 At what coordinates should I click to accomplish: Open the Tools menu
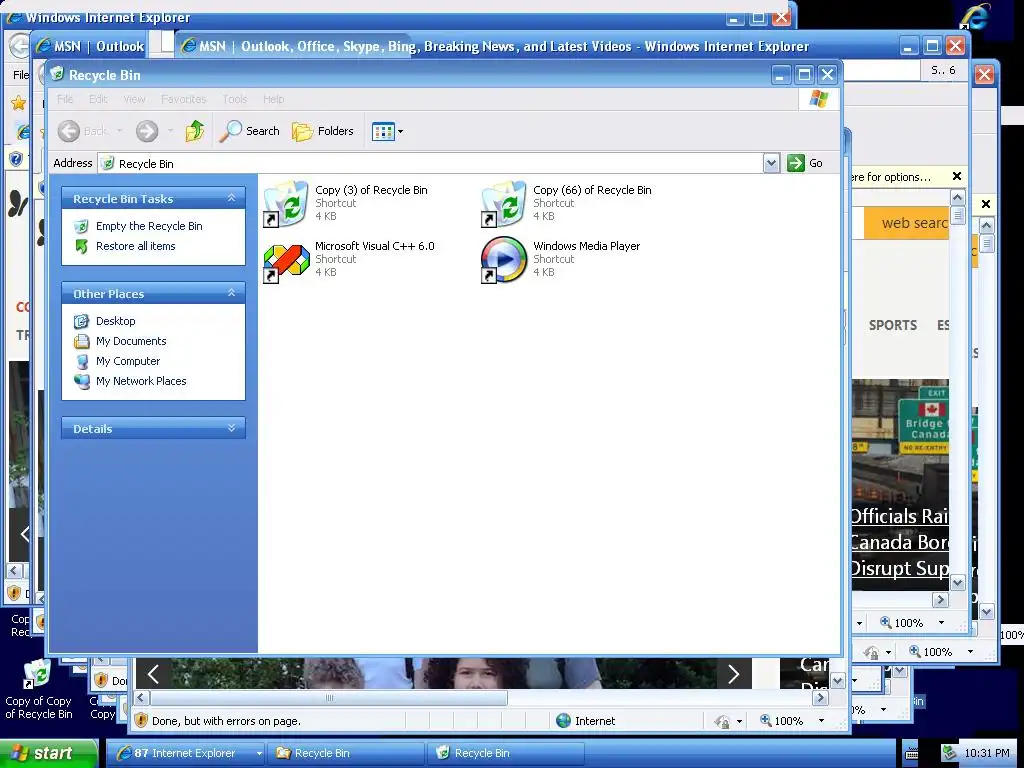pyautogui.click(x=234, y=99)
